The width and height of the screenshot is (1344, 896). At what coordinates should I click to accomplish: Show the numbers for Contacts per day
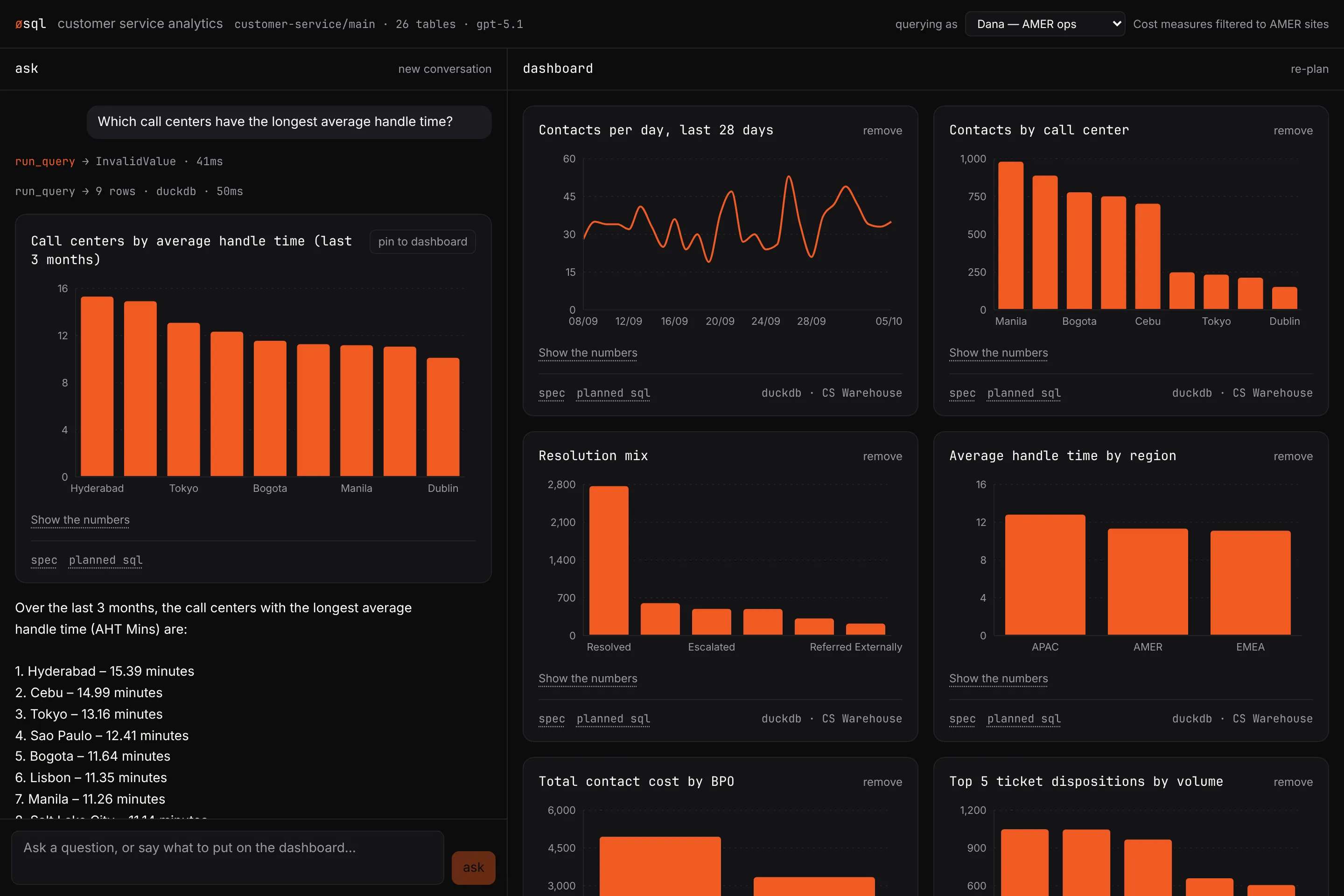[588, 353]
